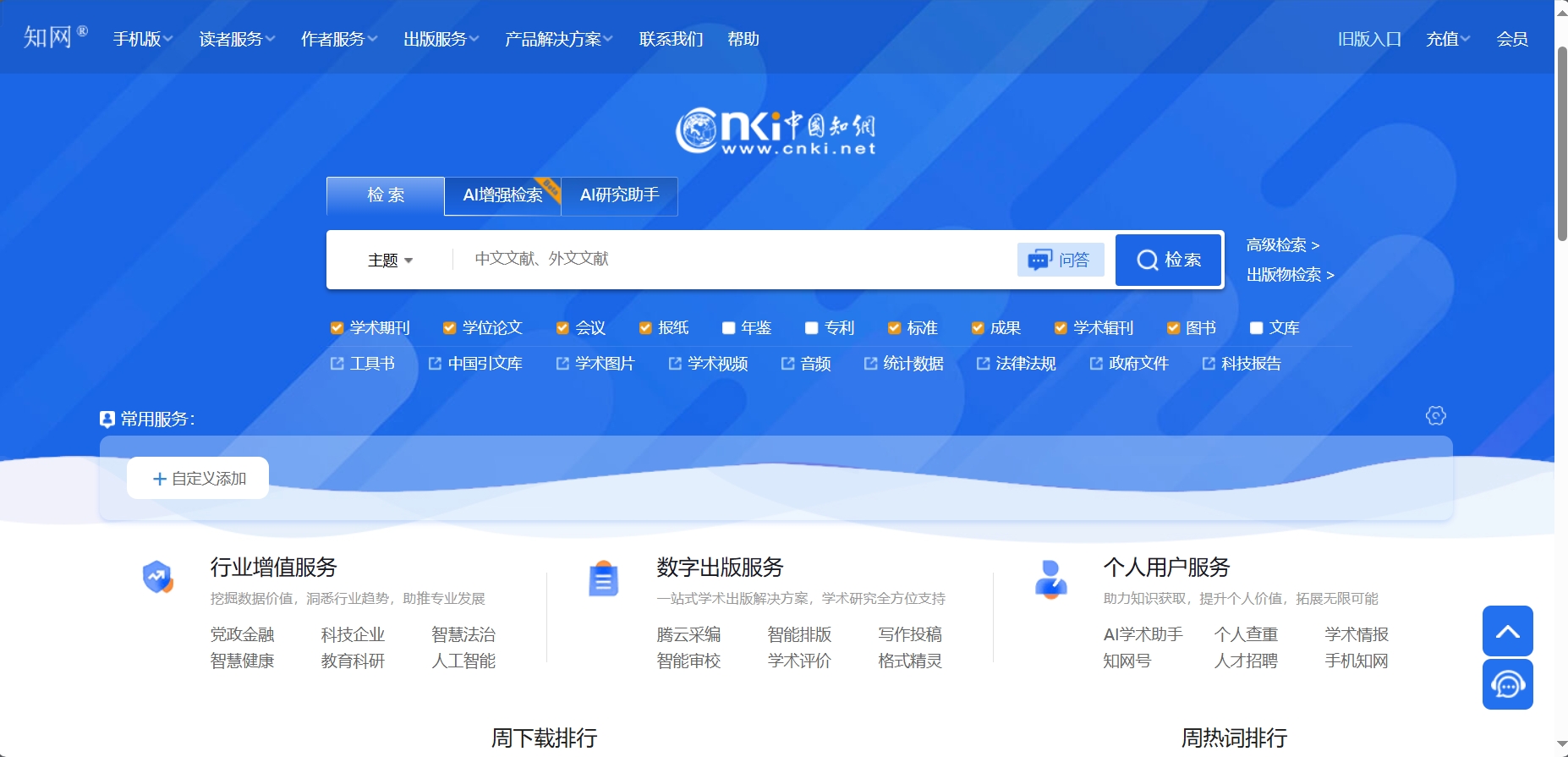
Task: Select the 检索 tab
Action: click(386, 195)
